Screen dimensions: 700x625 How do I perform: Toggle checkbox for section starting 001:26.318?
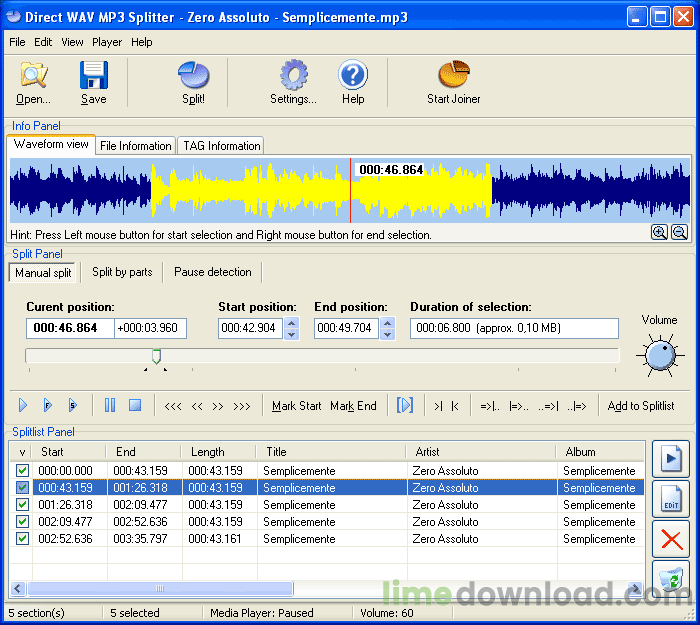click(22, 505)
